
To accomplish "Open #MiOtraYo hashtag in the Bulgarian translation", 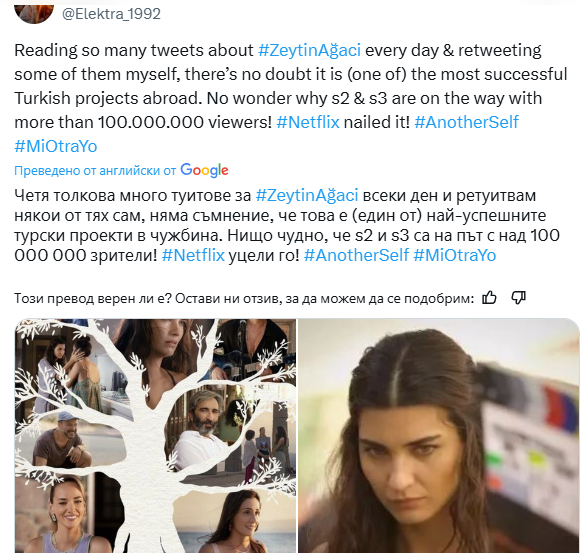I will coord(454,255).
